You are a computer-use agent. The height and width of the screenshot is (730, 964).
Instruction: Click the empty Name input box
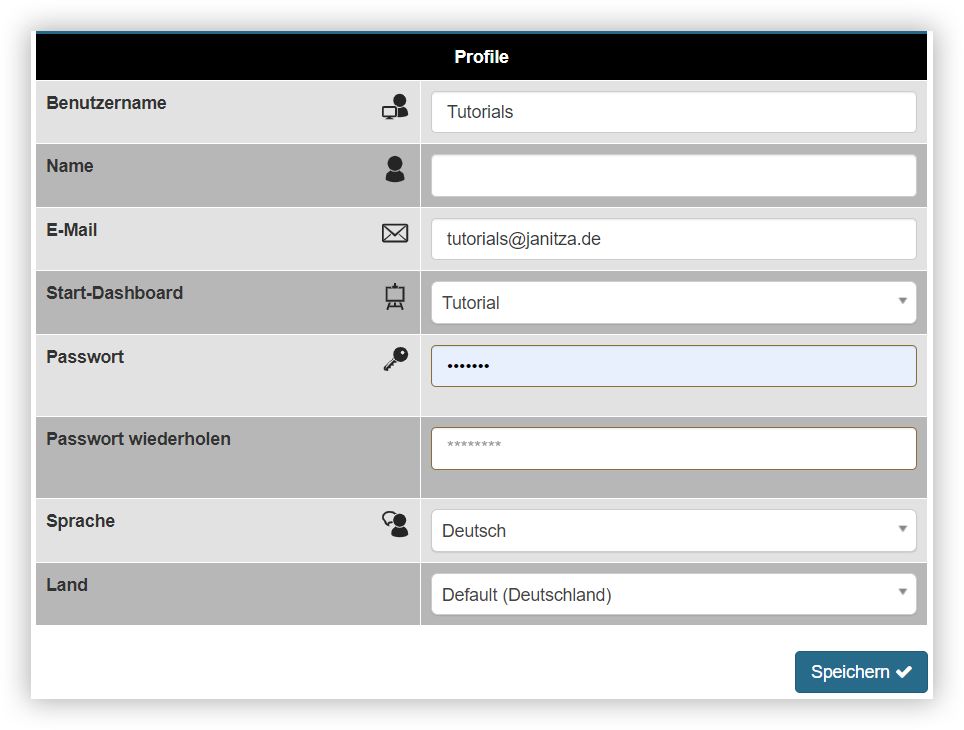pos(673,175)
